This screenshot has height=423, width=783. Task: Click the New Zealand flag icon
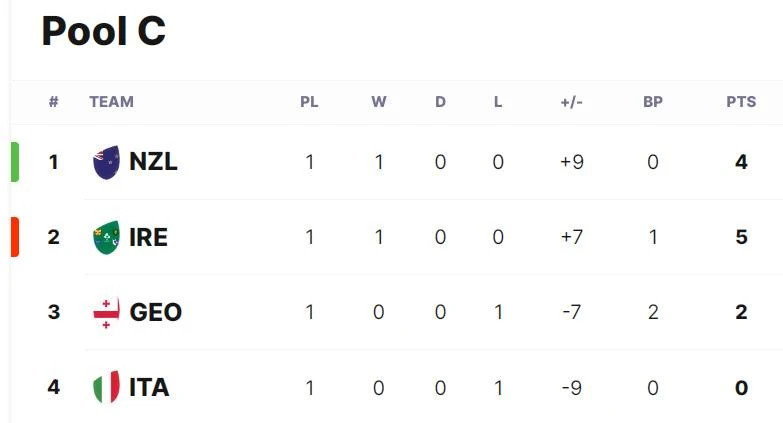(x=106, y=162)
